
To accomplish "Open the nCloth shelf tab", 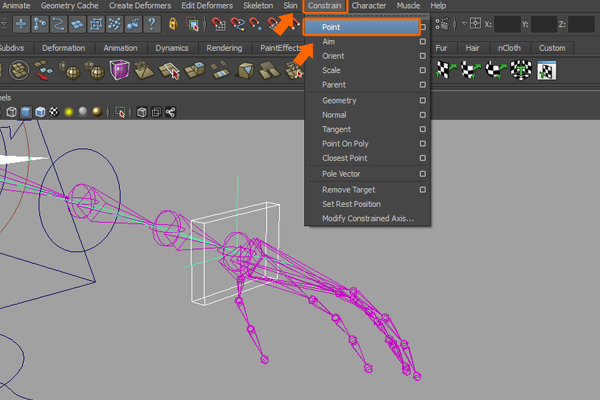I will tap(509, 48).
